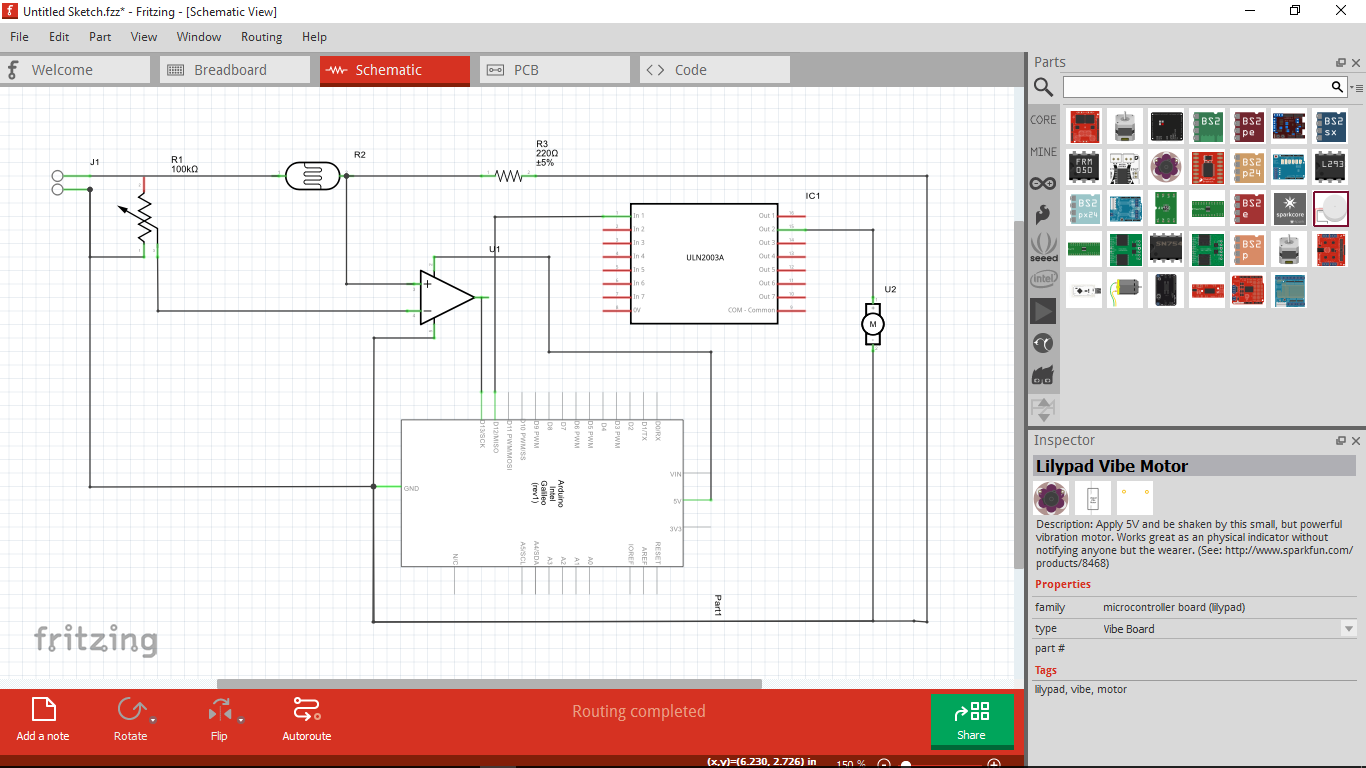Expand the type Vibe Board dropdown
Screen dimensions: 1366x768
pos(1349,629)
